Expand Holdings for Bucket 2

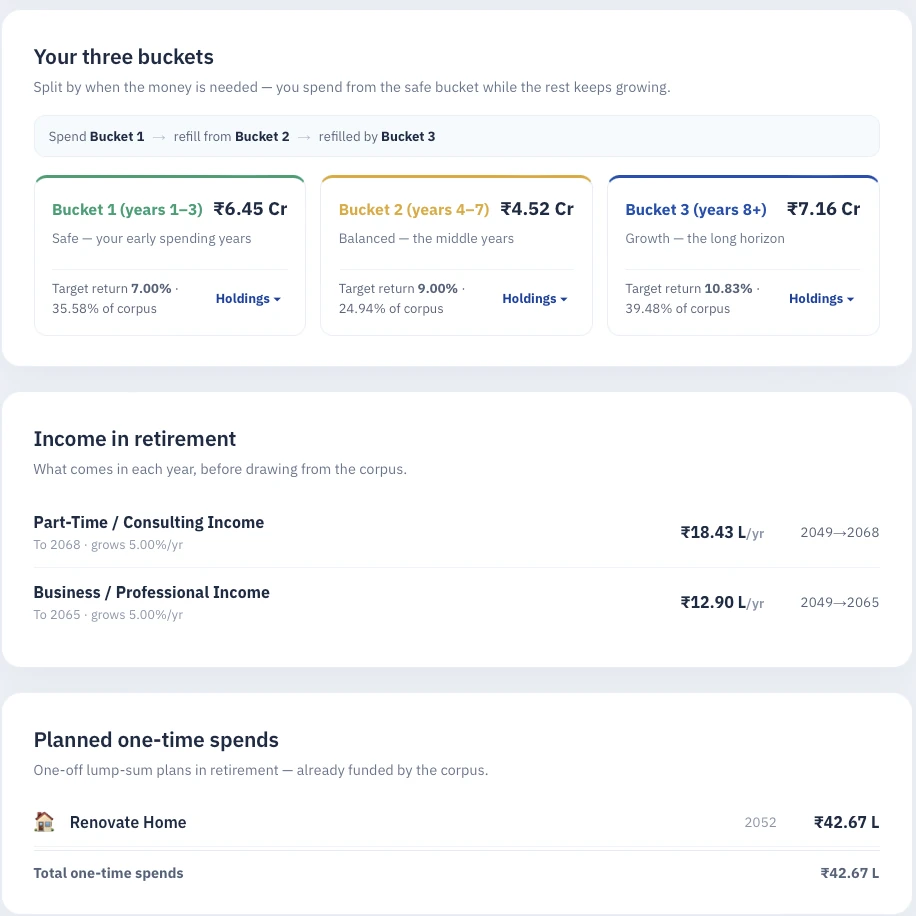[x=535, y=299]
